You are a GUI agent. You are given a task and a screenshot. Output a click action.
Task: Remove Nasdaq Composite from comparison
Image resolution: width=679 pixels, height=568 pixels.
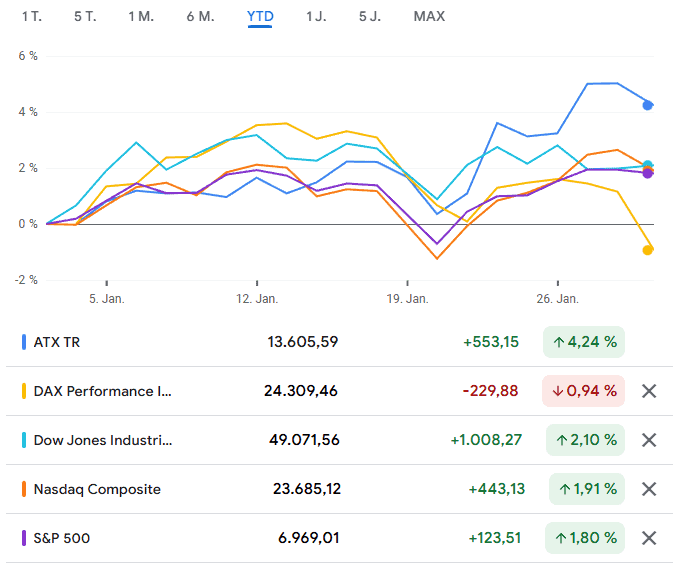tap(649, 489)
